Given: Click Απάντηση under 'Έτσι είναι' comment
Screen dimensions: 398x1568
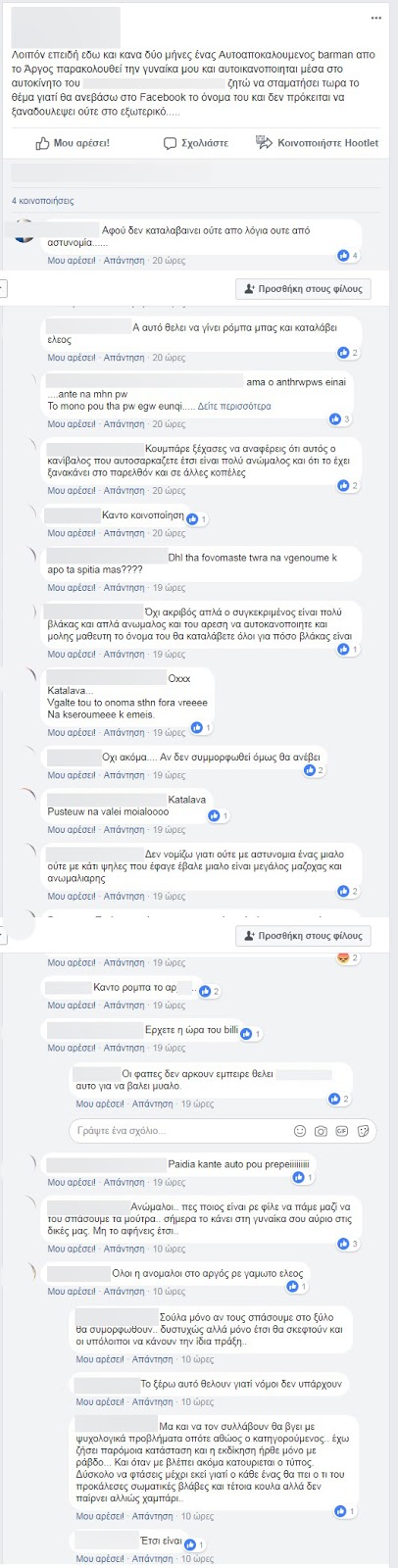Looking at the screenshot, I should [x=152, y=1558].
